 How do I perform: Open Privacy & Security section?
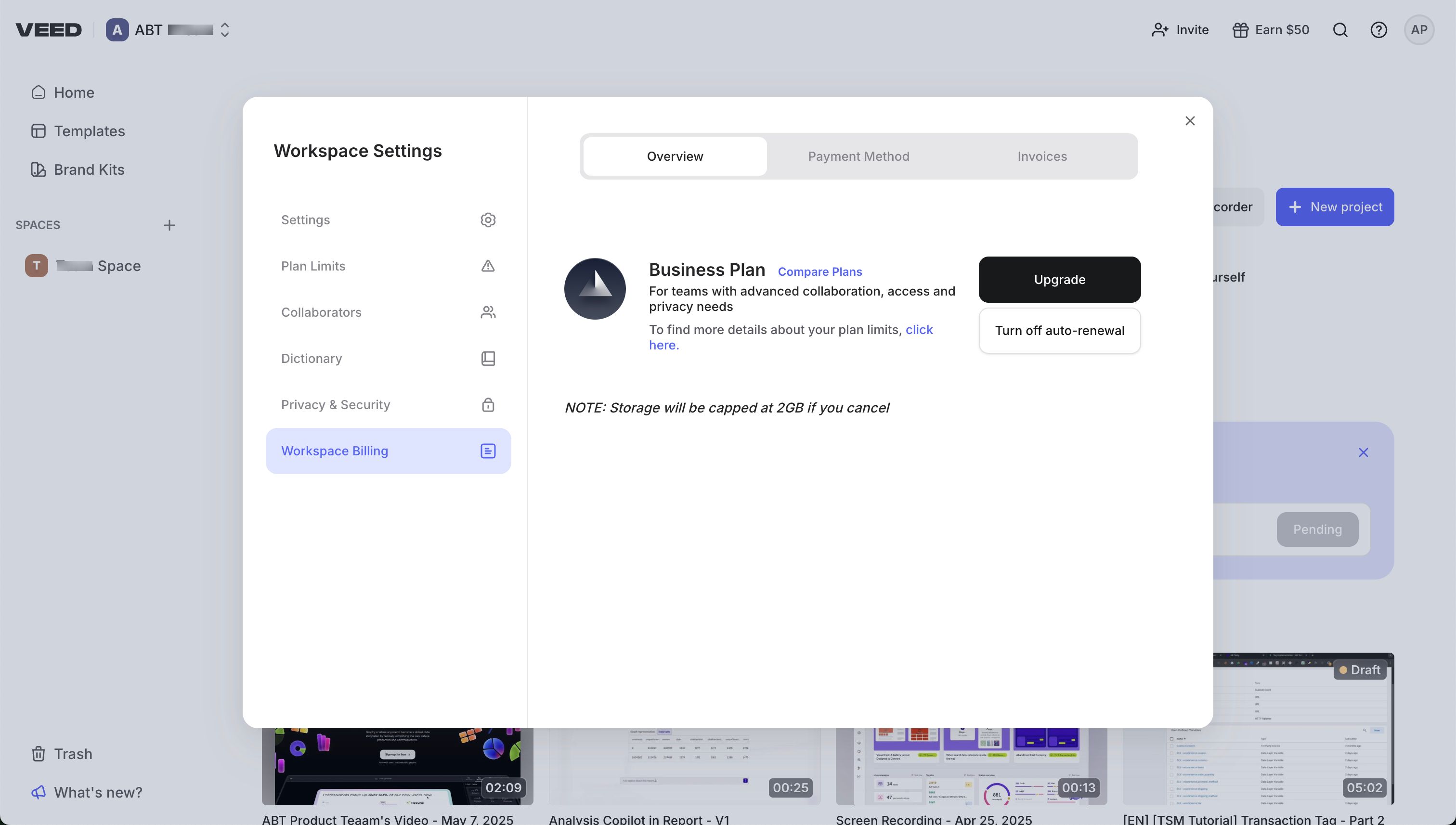pos(388,405)
